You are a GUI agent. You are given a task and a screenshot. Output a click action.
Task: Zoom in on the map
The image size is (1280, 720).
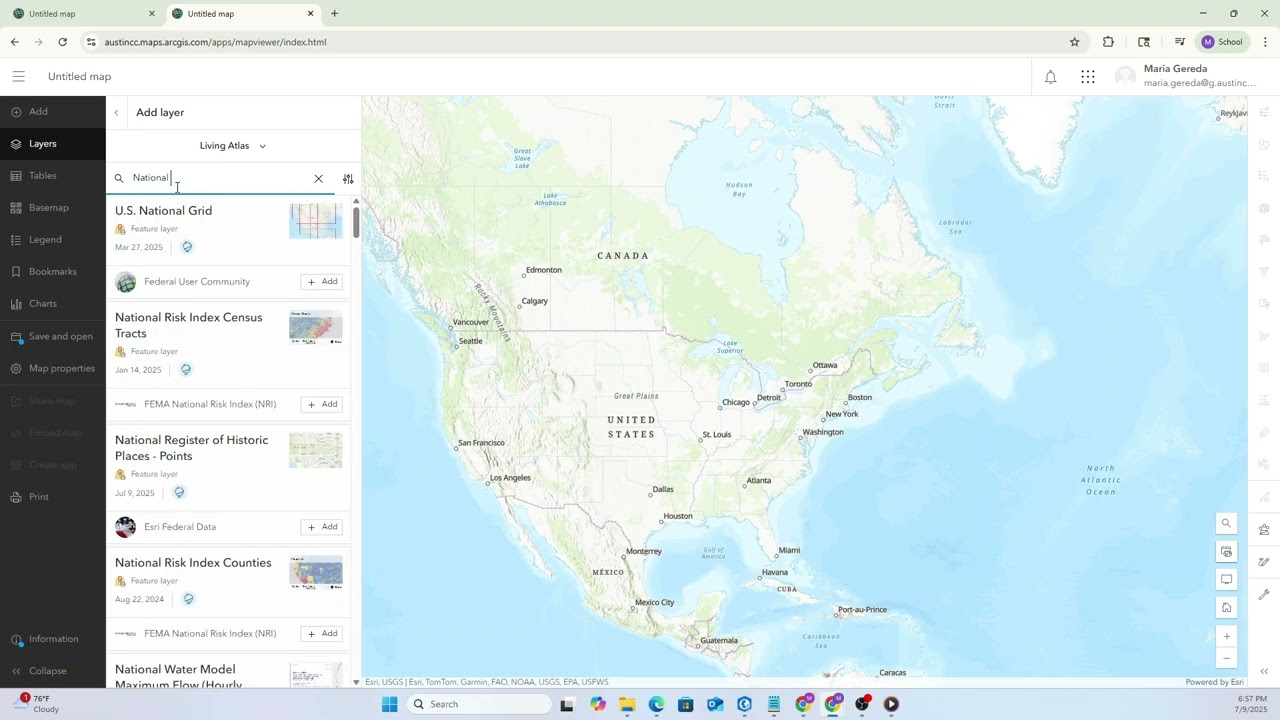(1226, 636)
